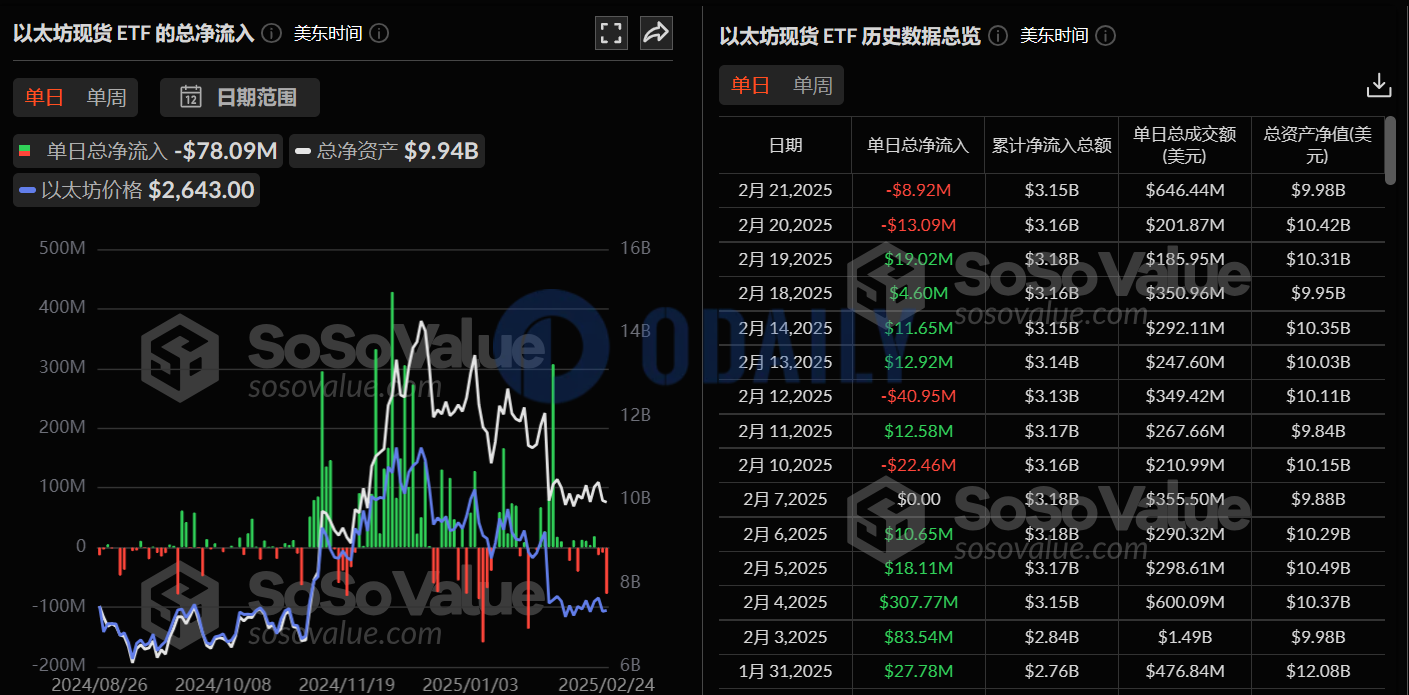Toggle 单日总净流入 legend series
1409x695 pixels.
pos(148,151)
